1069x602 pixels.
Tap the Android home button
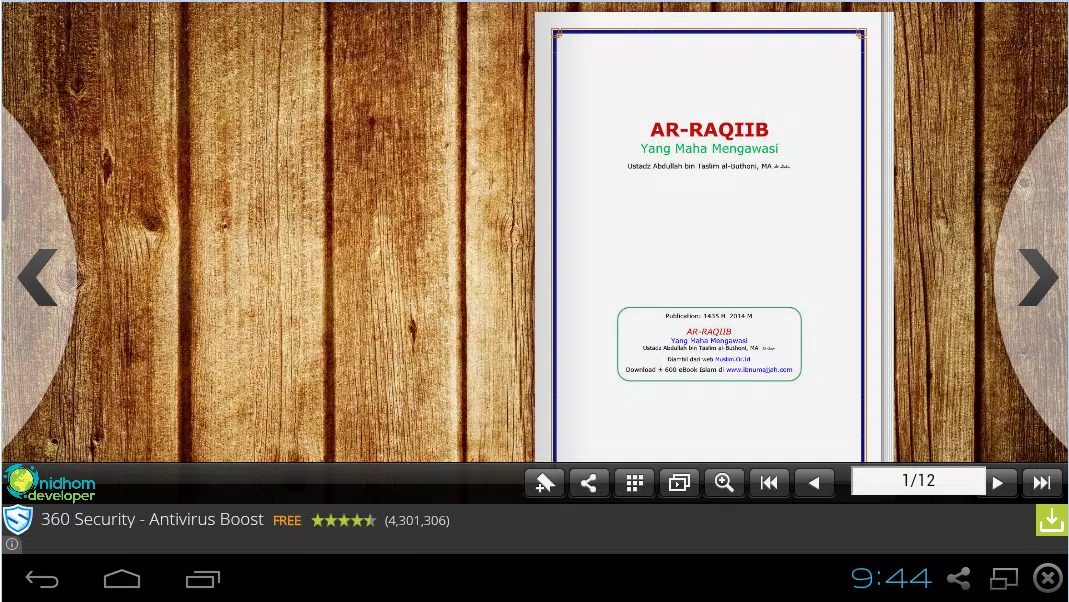point(122,580)
